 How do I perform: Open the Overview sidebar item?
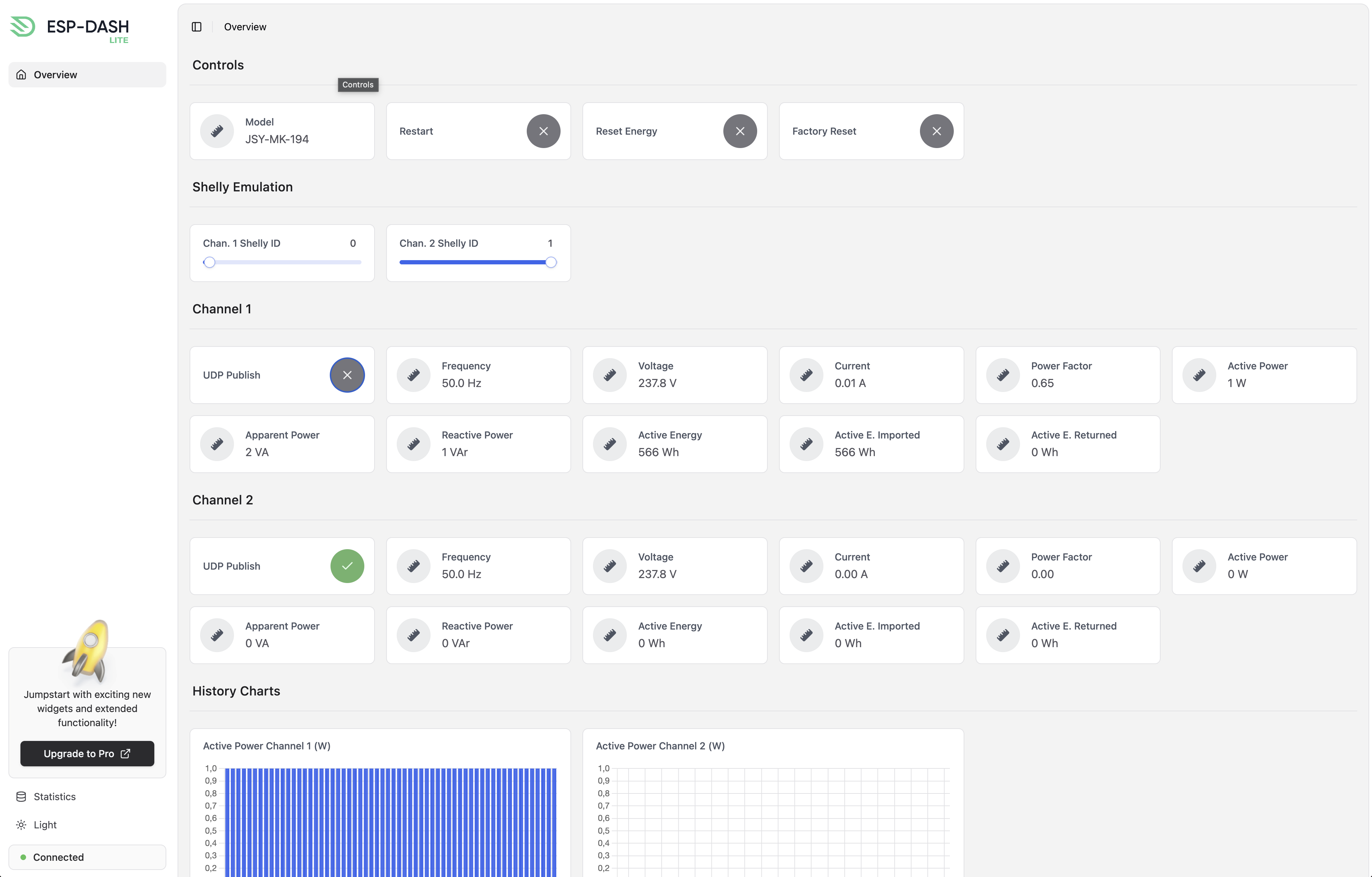(x=87, y=75)
